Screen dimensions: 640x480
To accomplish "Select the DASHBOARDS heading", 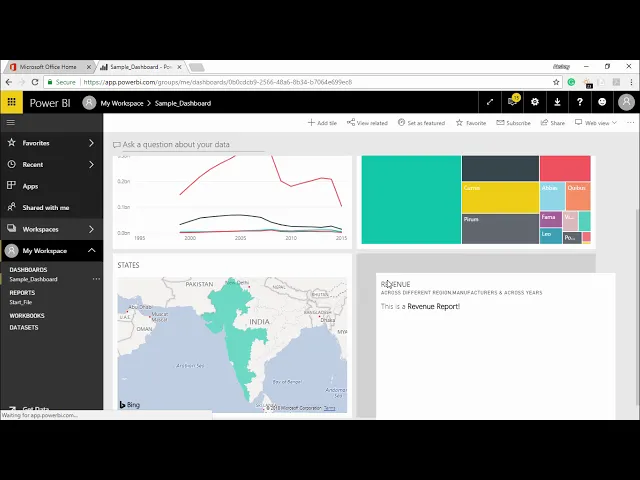I will [x=28, y=270].
